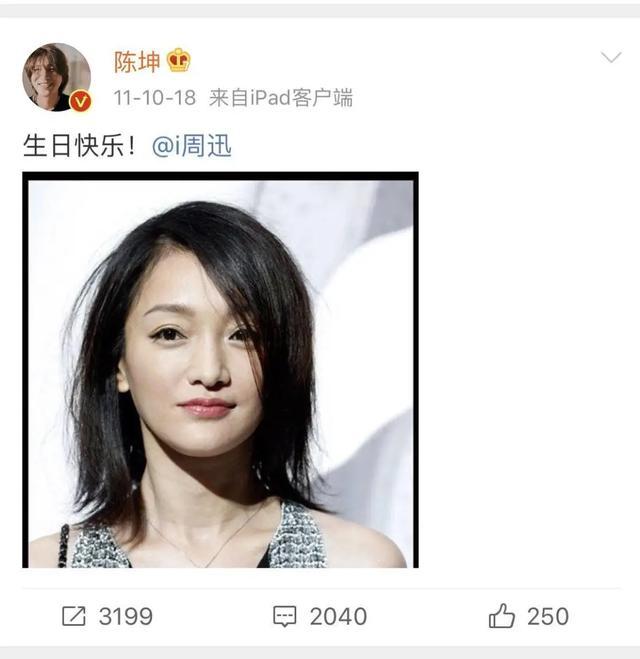This screenshot has width=640, height=659.
Task: Click the 2040 comment count
Action: (x=338, y=617)
